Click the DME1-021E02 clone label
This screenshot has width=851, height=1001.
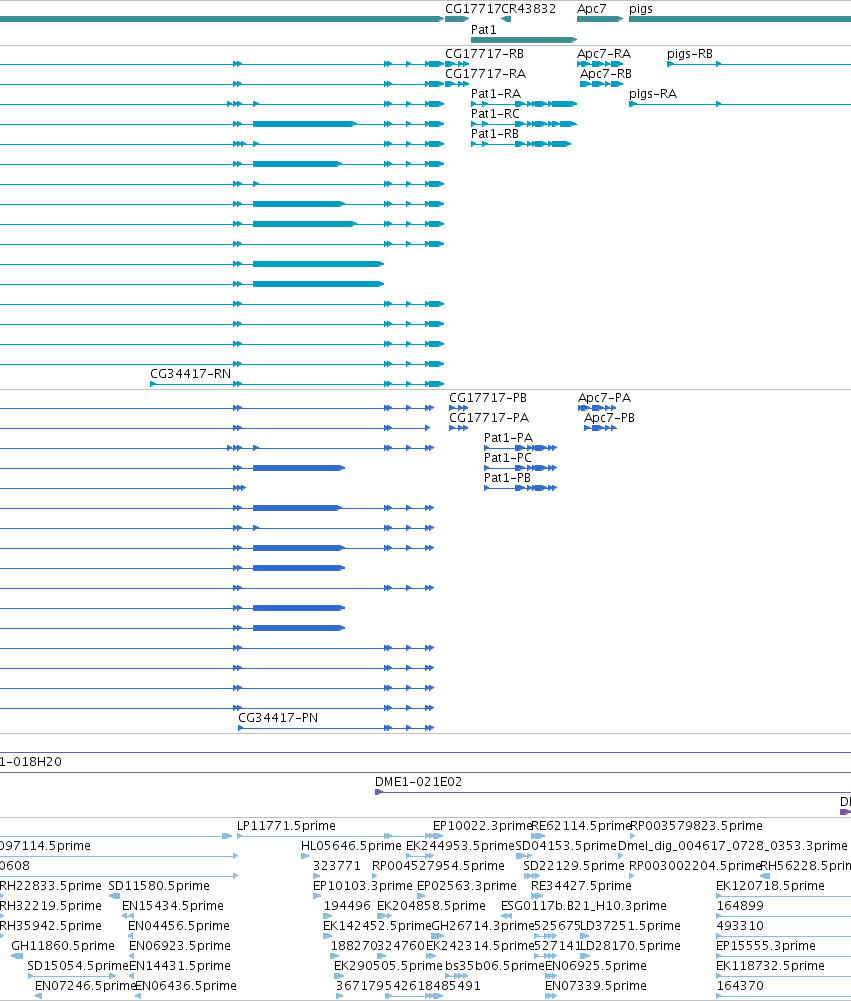[x=418, y=781]
